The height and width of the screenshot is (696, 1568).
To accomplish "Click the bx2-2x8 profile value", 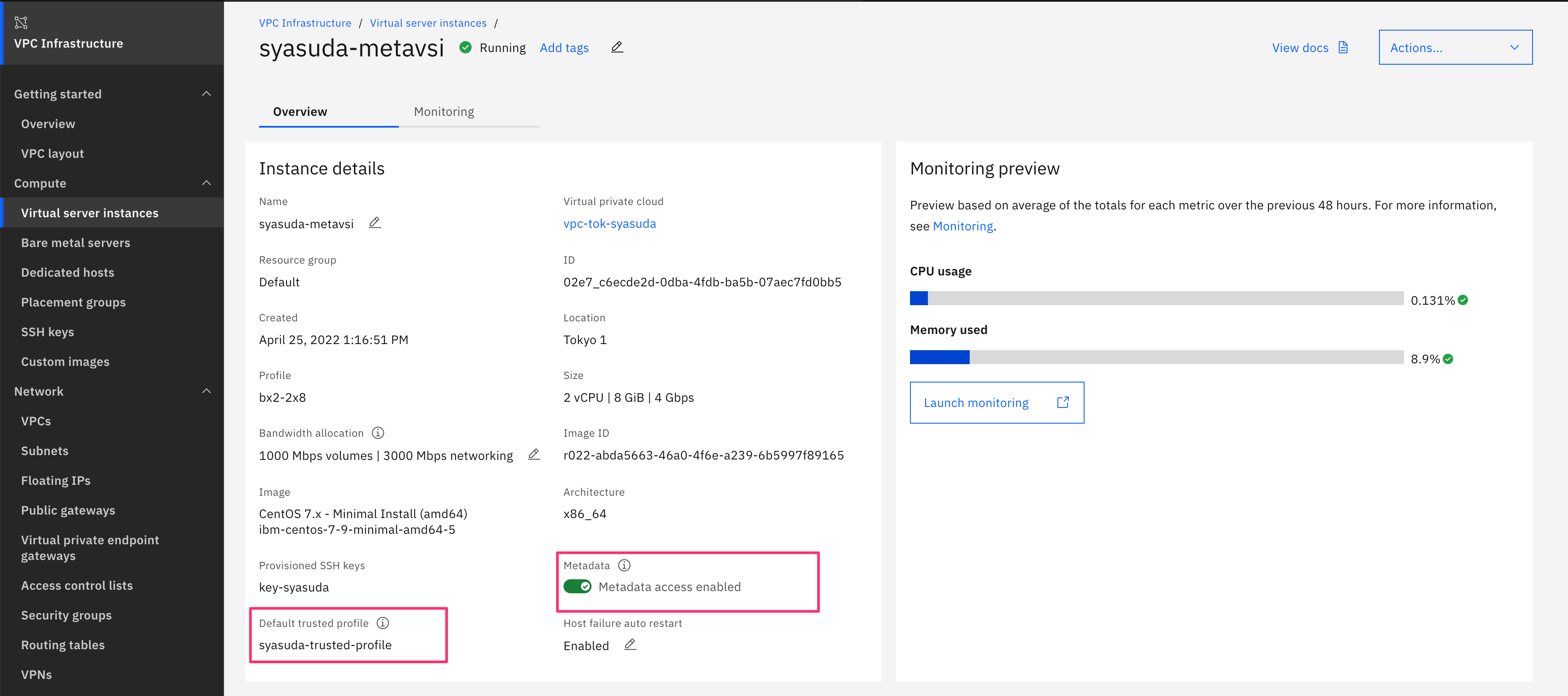I will pos(283,397).
